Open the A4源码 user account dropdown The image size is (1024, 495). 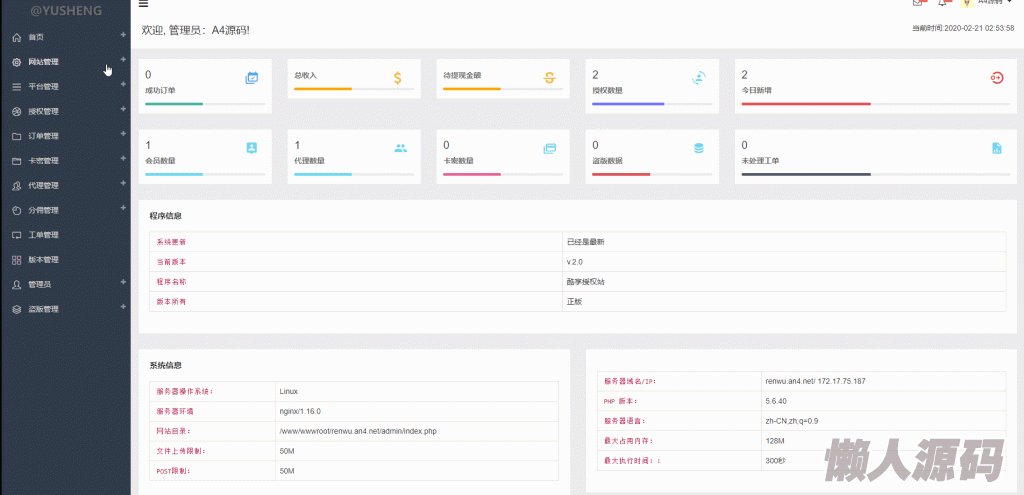(989, 3)
